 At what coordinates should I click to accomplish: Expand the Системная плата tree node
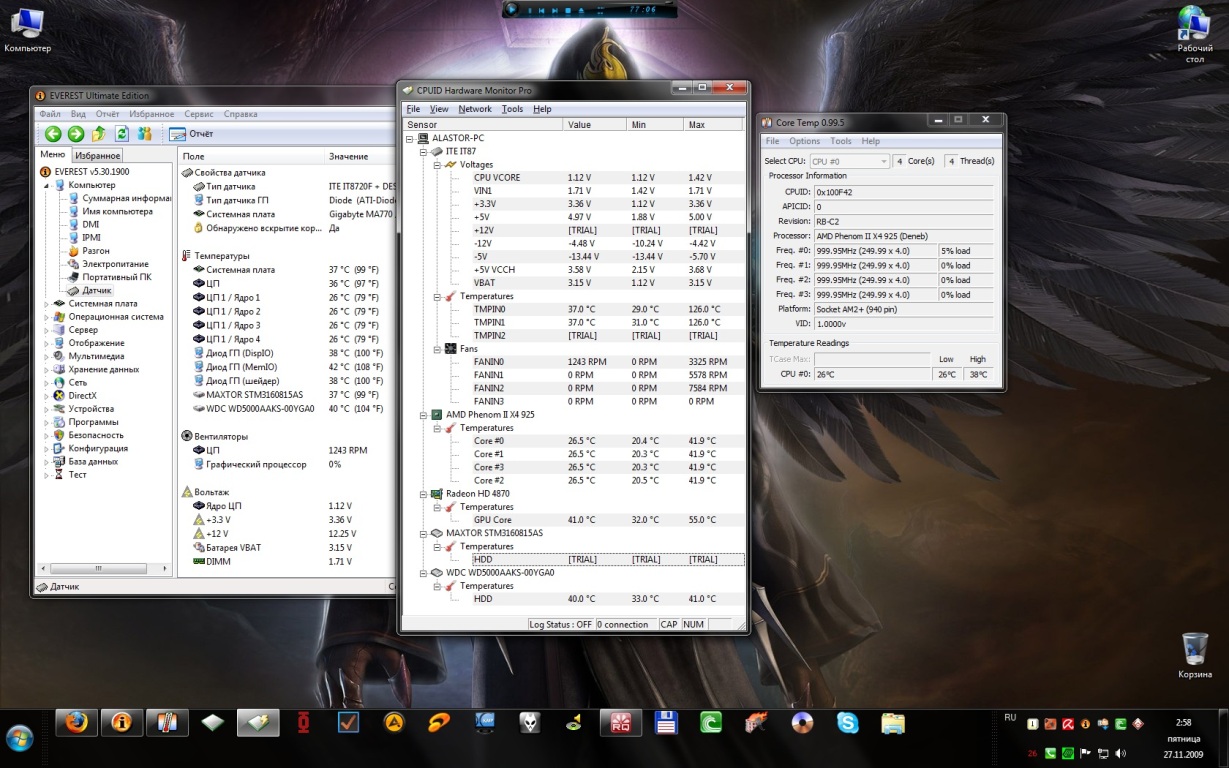point(45,304)
